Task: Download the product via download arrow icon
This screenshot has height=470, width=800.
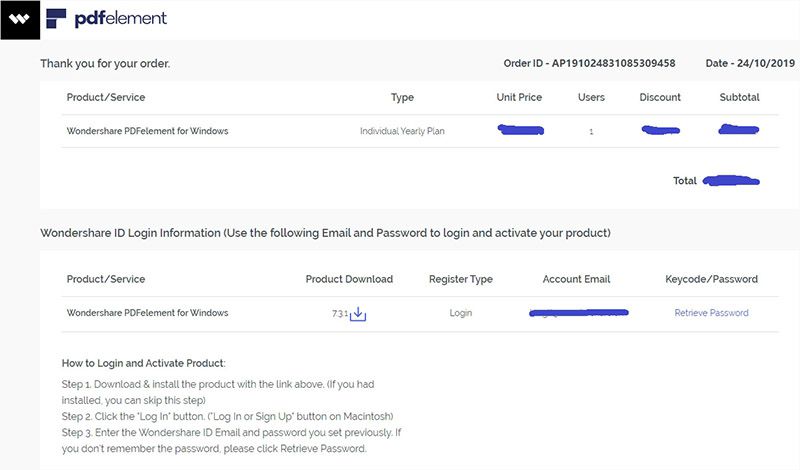Action: pos(358,314)
